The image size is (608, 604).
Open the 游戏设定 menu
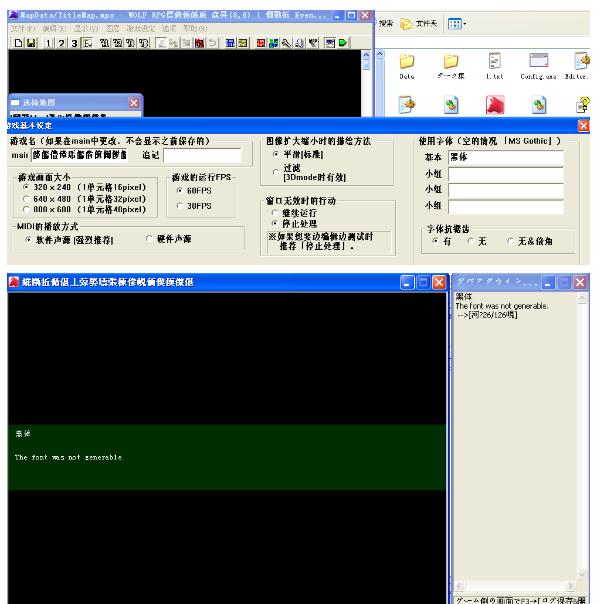click(141, 29)
